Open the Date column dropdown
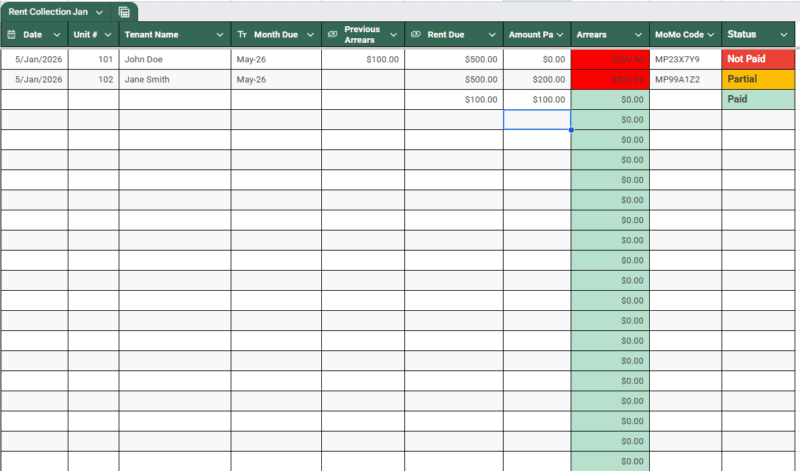 click(57, 35)
